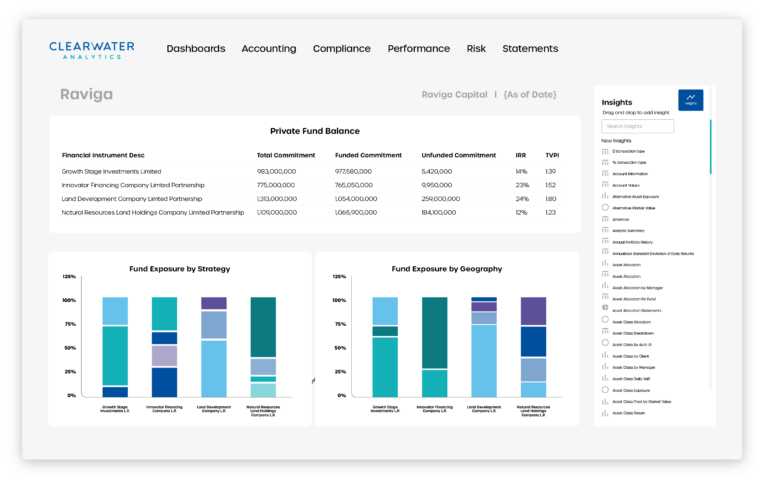Click the Analytic Summary table icon
The height and width of the screenshot is (480, 768).
605,230
